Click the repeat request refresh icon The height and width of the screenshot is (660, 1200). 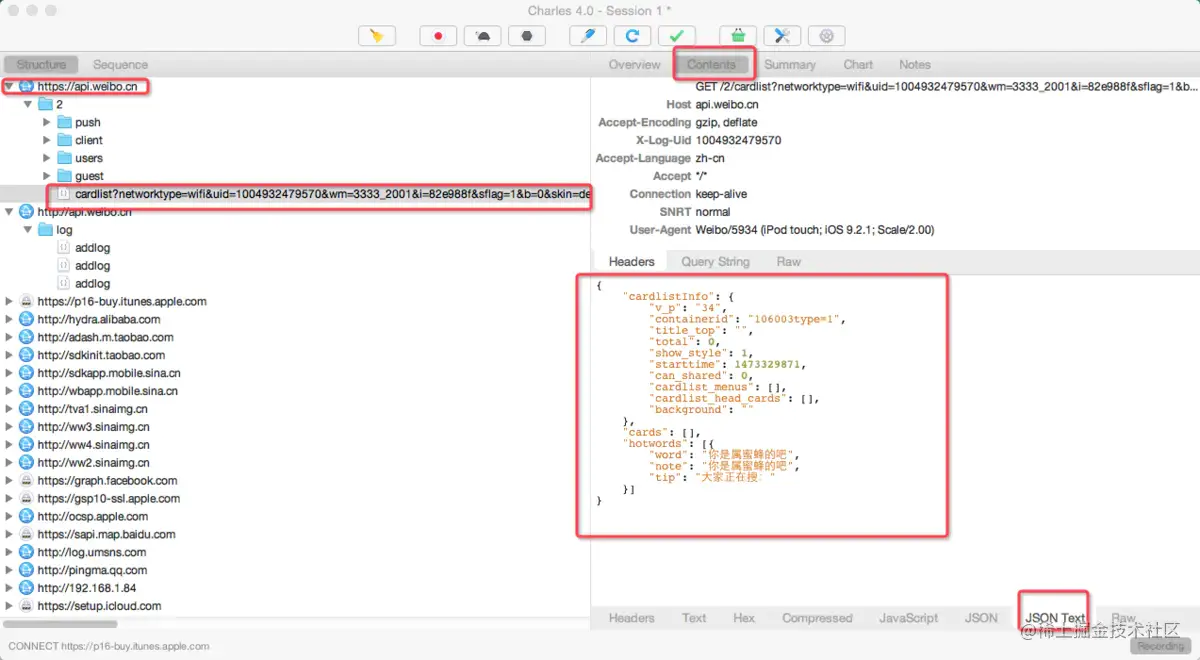tap(632, 35)
